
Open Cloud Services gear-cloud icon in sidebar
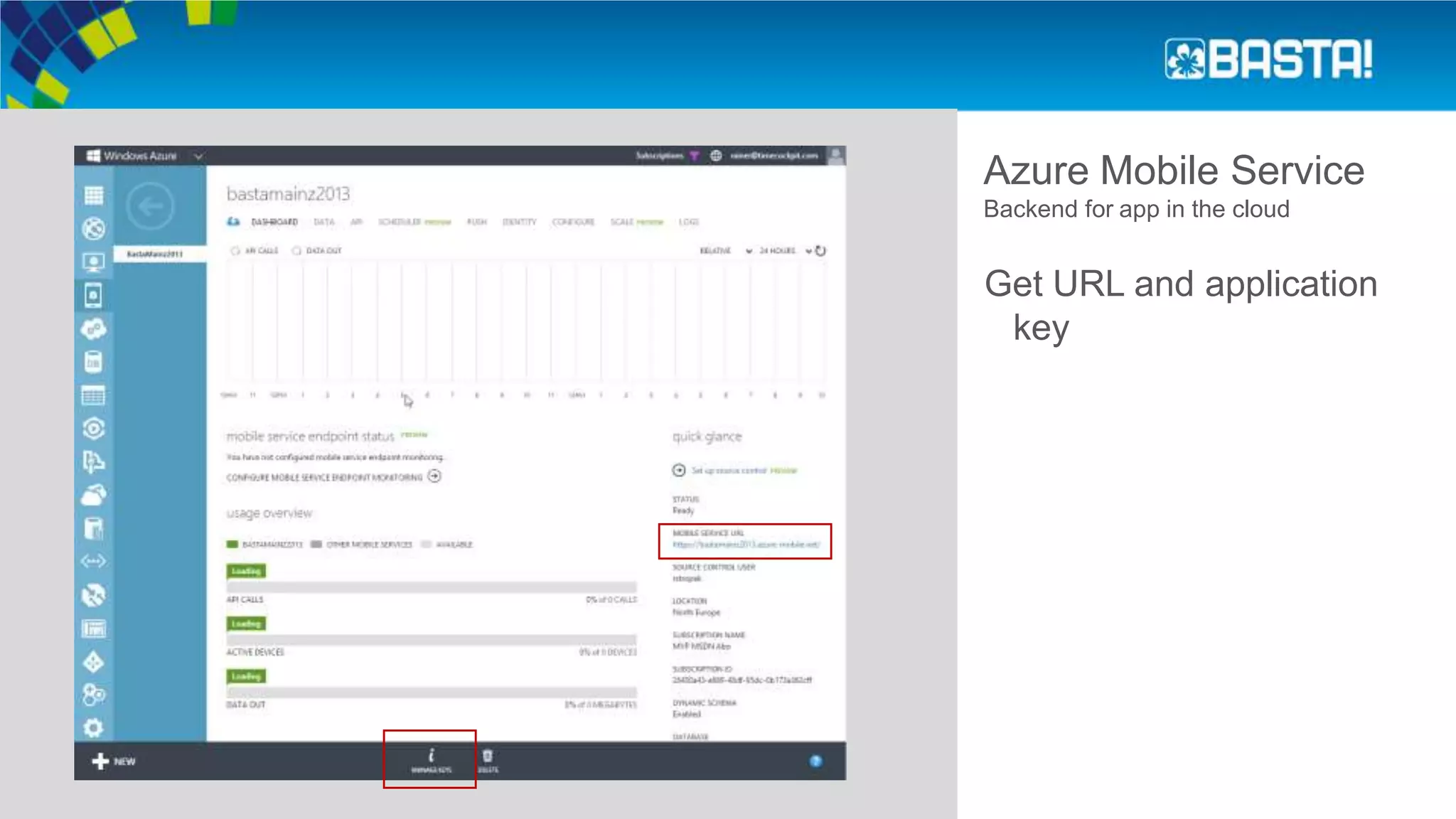[x=93, y=328]
